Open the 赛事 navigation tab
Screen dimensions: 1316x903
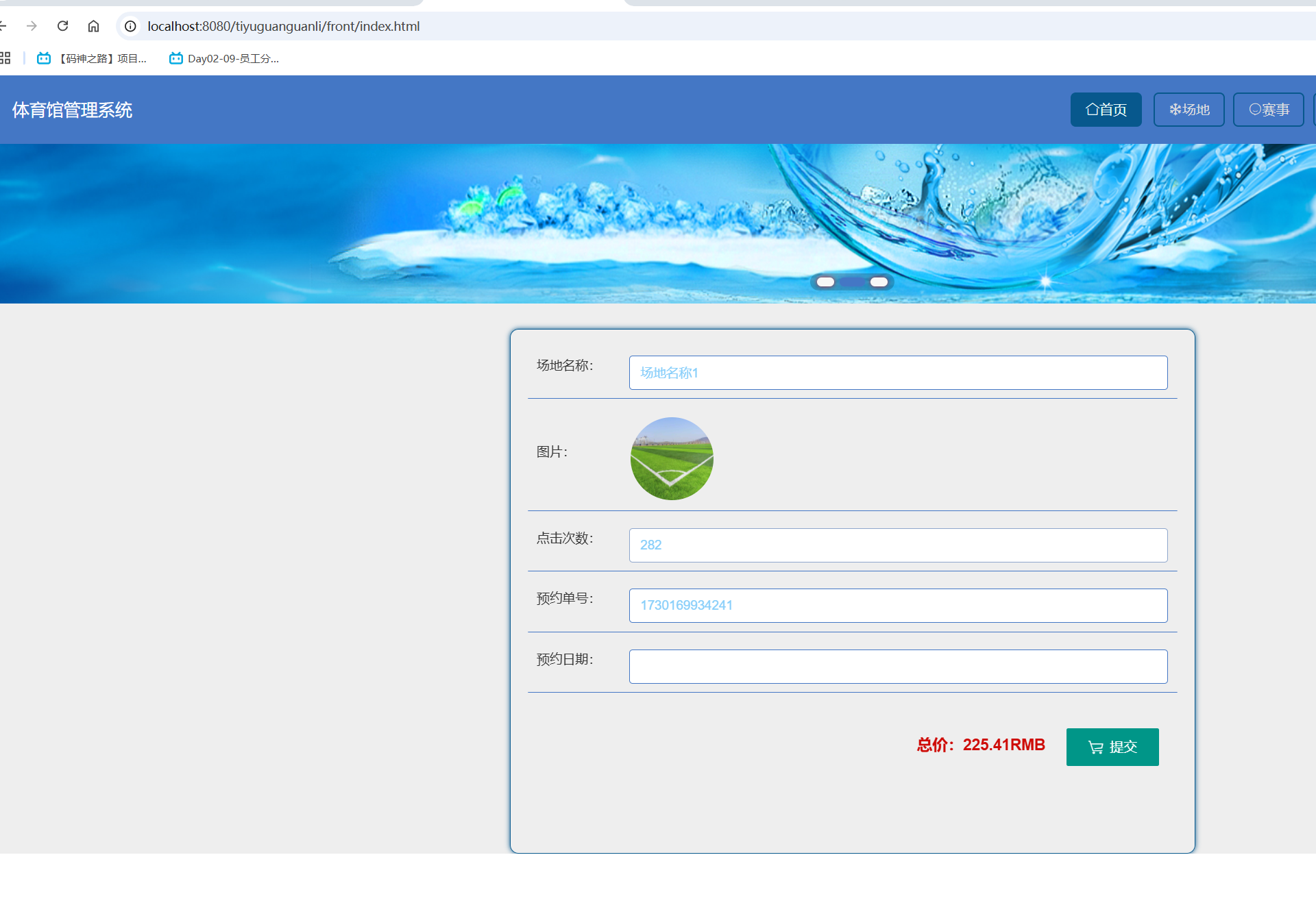point(1268,110)
